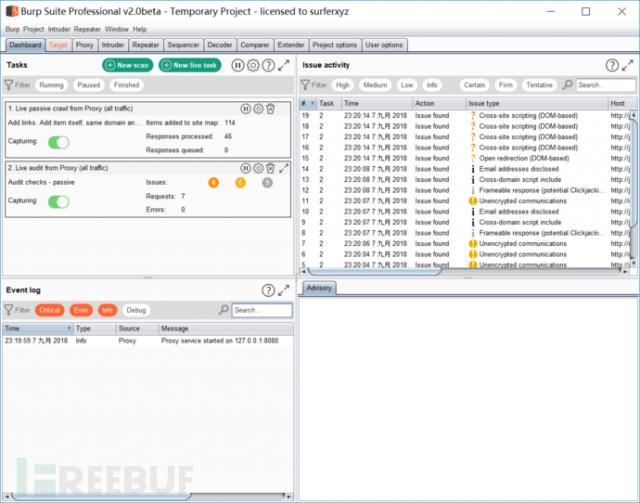640x503 pixels.
Task: Open Tasks panel settings gear
Action: point(253,65)
